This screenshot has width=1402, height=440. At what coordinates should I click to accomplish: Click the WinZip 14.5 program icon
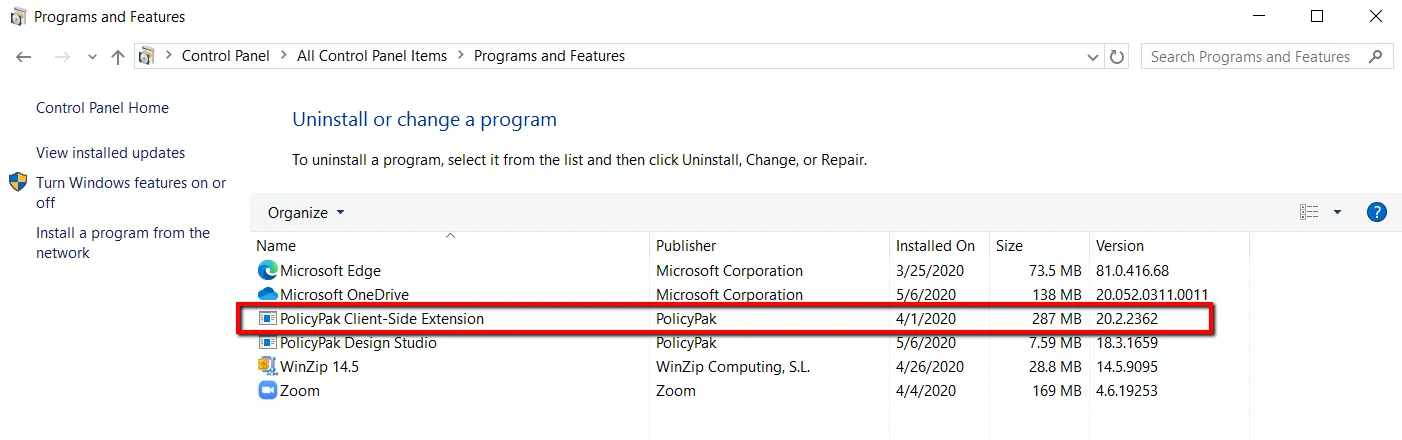[x=267, y=367]
